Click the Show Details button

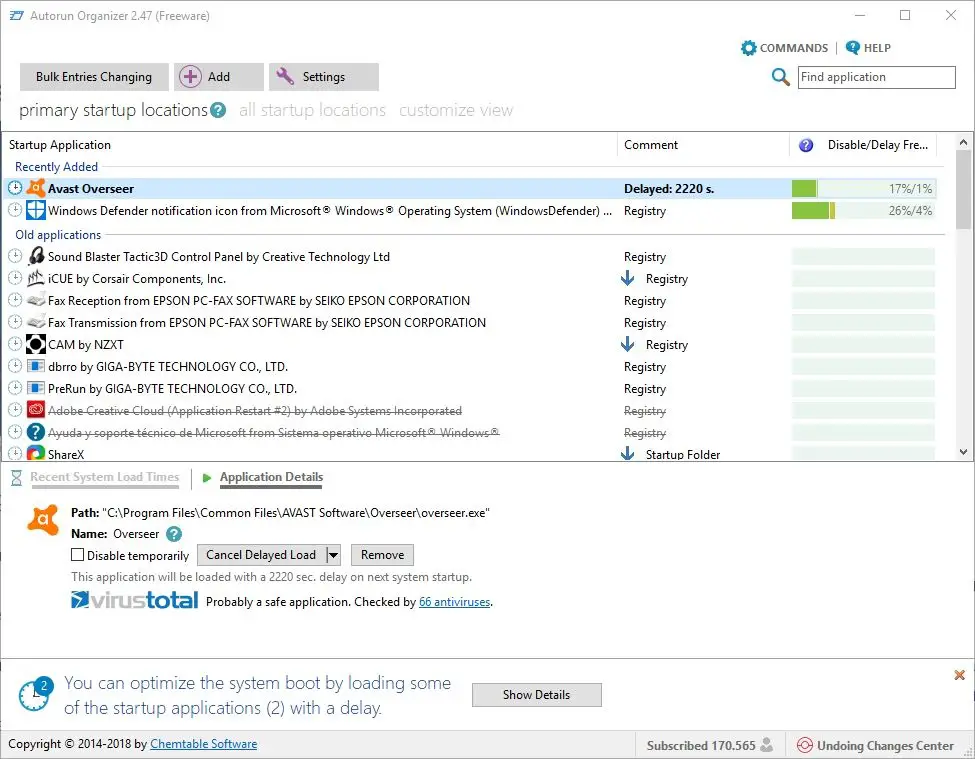(537, 695)
